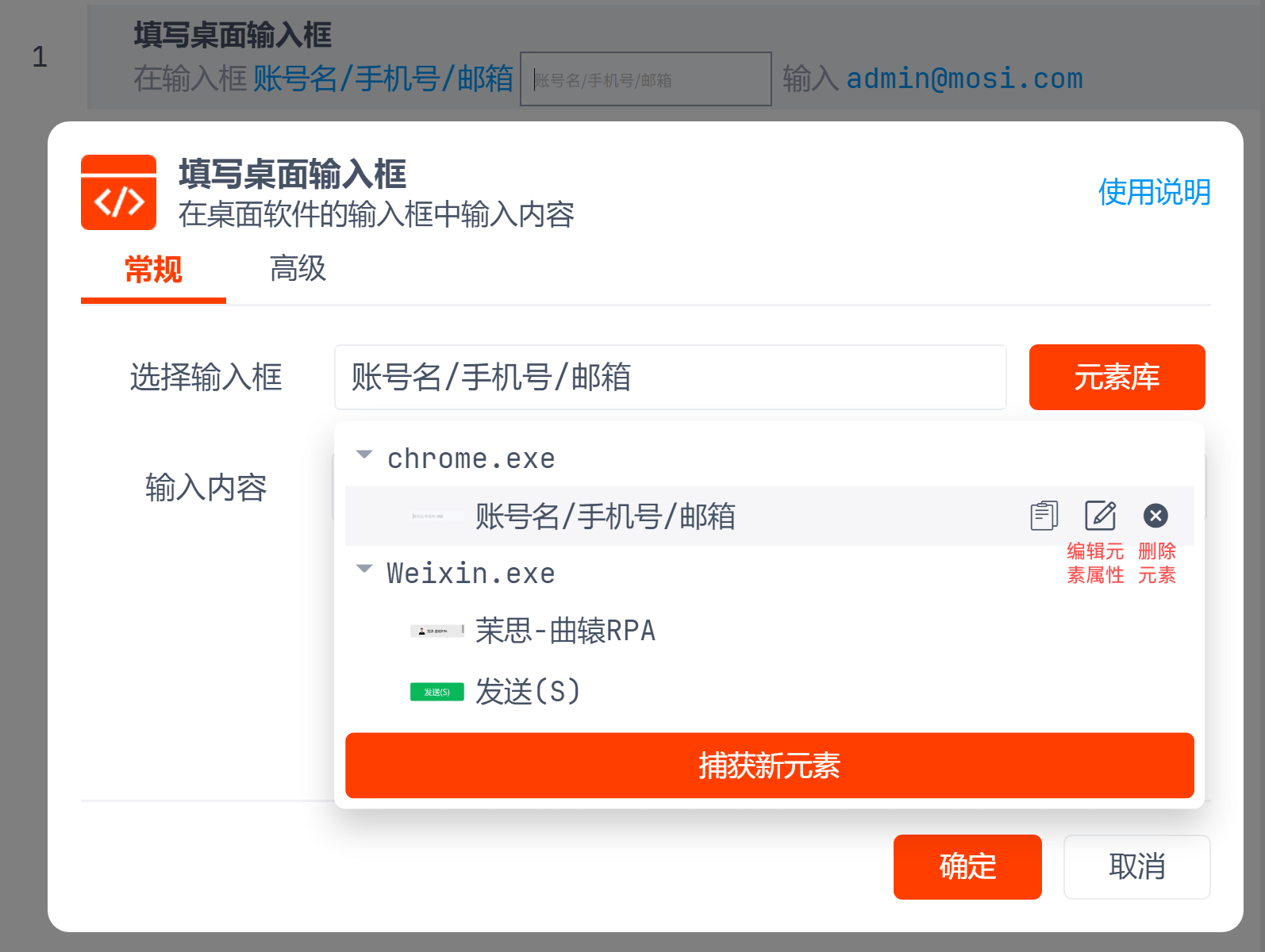Screen dimensions: 1265x952
Task: Collapse the Weixin.exe group
Action: 364,570
